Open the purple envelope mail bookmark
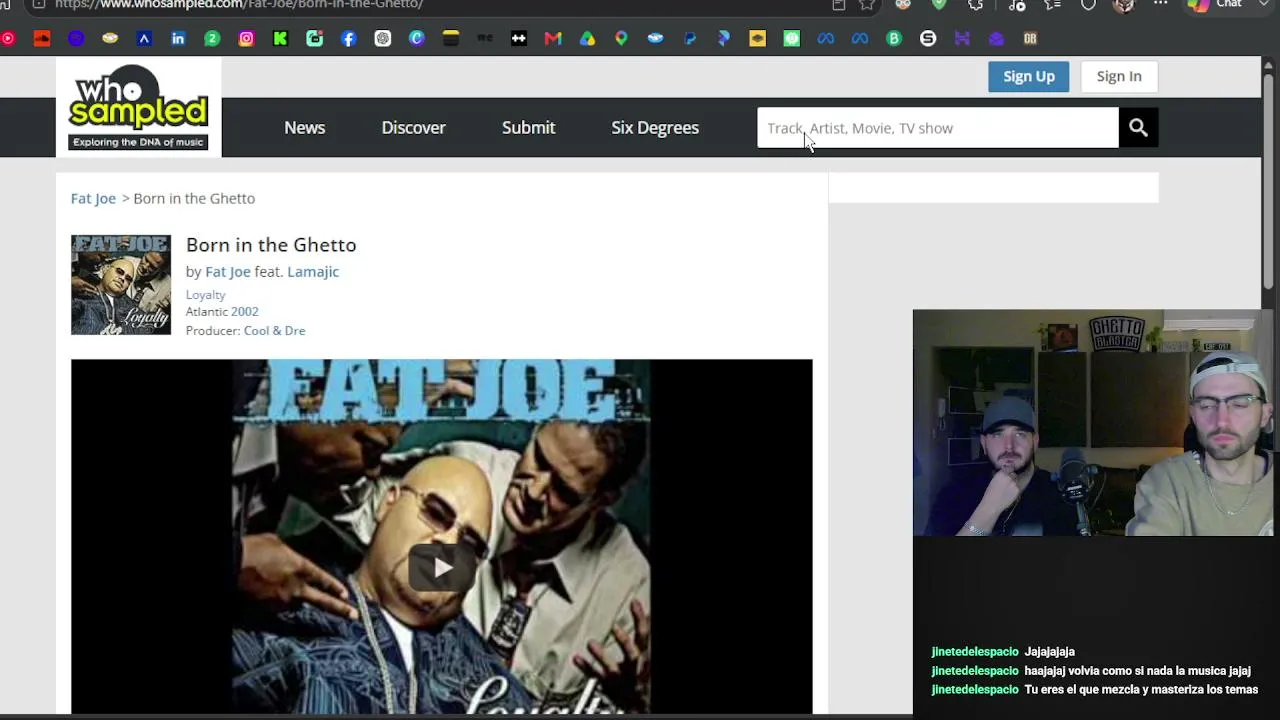 tap(996, 38)
